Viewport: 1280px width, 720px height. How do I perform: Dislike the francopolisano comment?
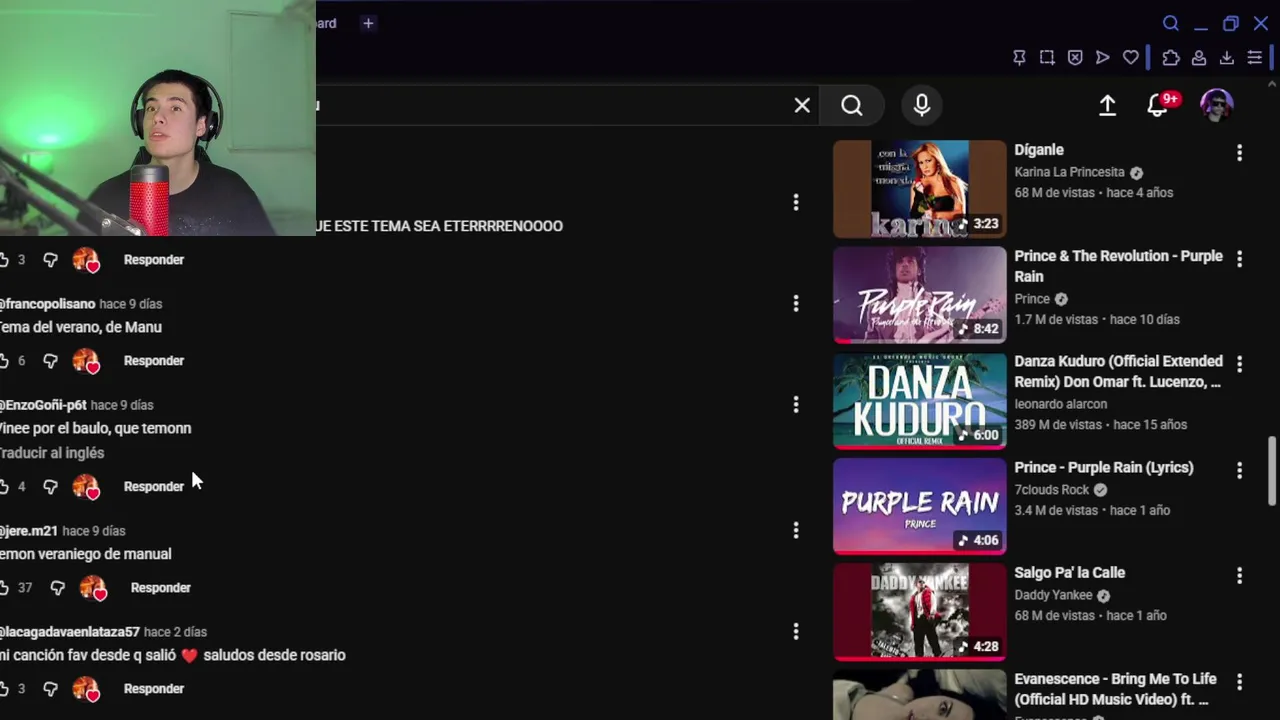click(50, 361)
